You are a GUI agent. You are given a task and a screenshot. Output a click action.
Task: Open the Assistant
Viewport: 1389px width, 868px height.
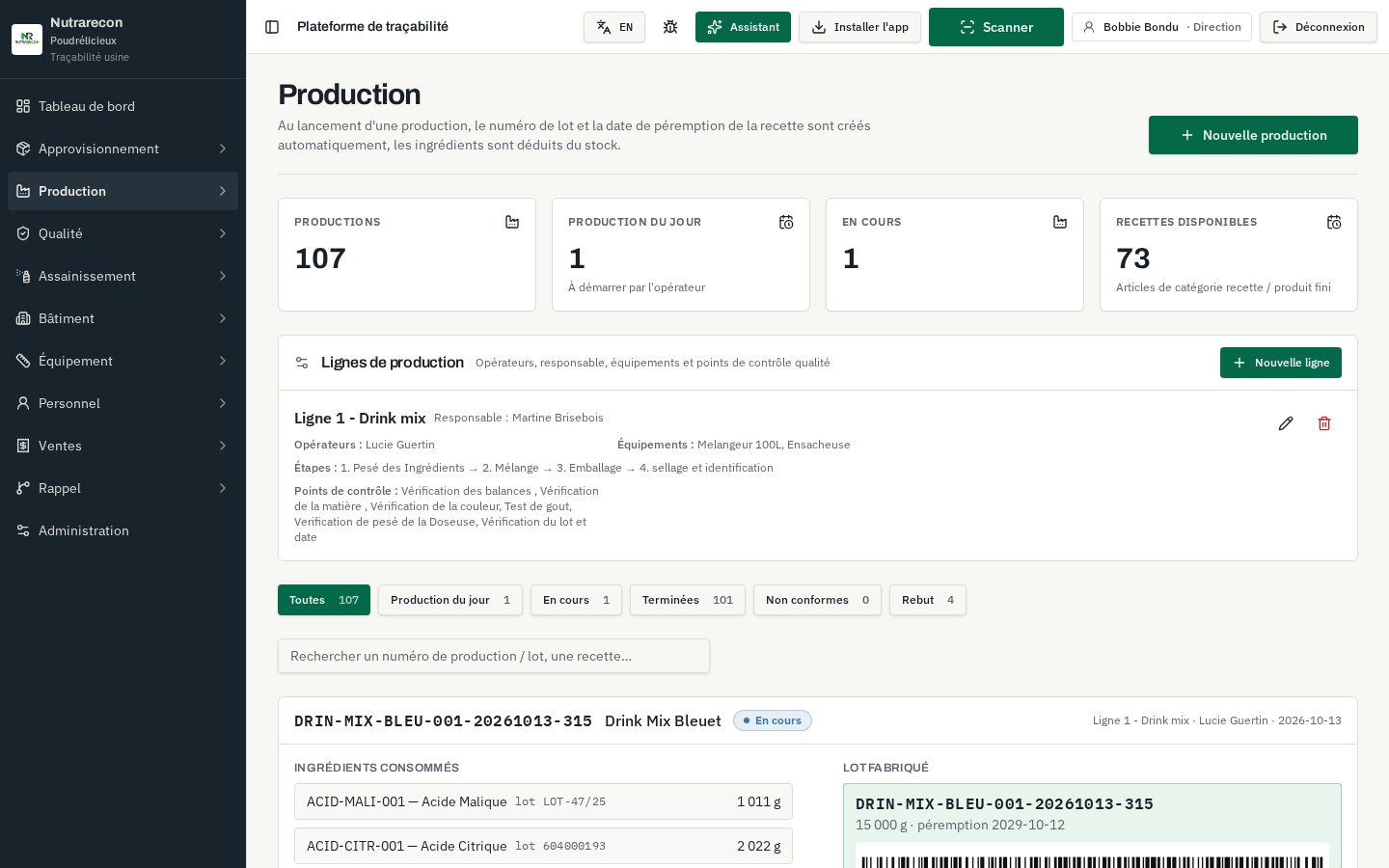click(x=743, y=27)
